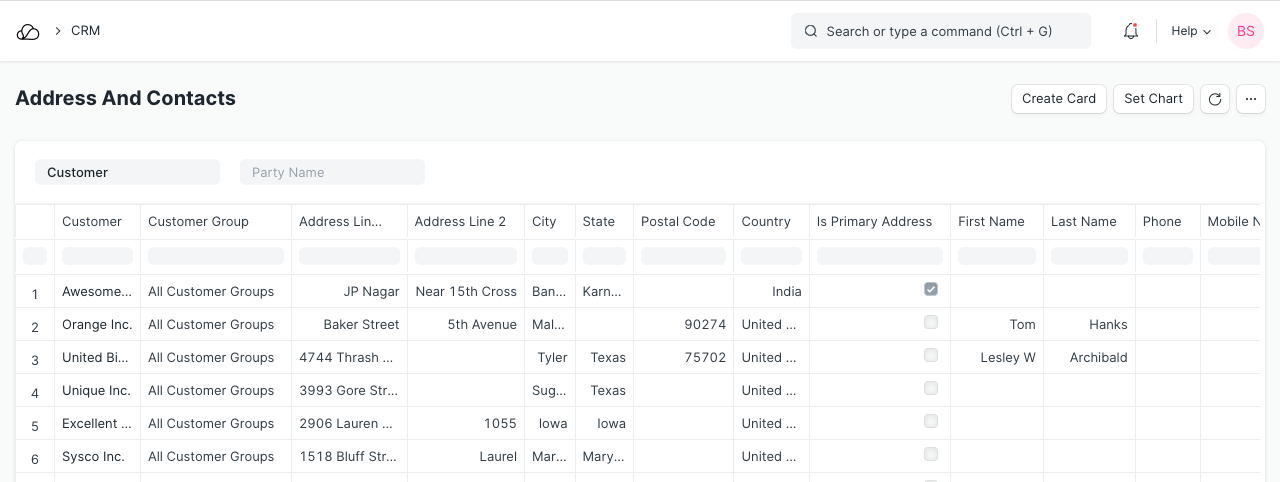
Task: Focus the Party Name filter field
Action: [332, 172]
